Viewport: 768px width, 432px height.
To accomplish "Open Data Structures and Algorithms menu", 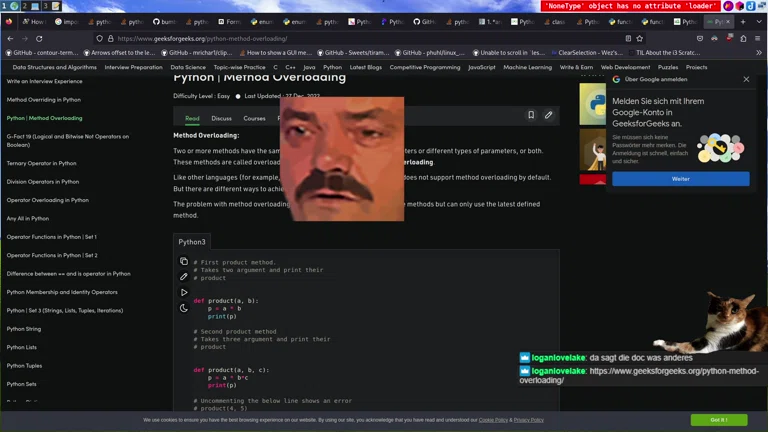I will pyautogui.click(x=54, y=67).
